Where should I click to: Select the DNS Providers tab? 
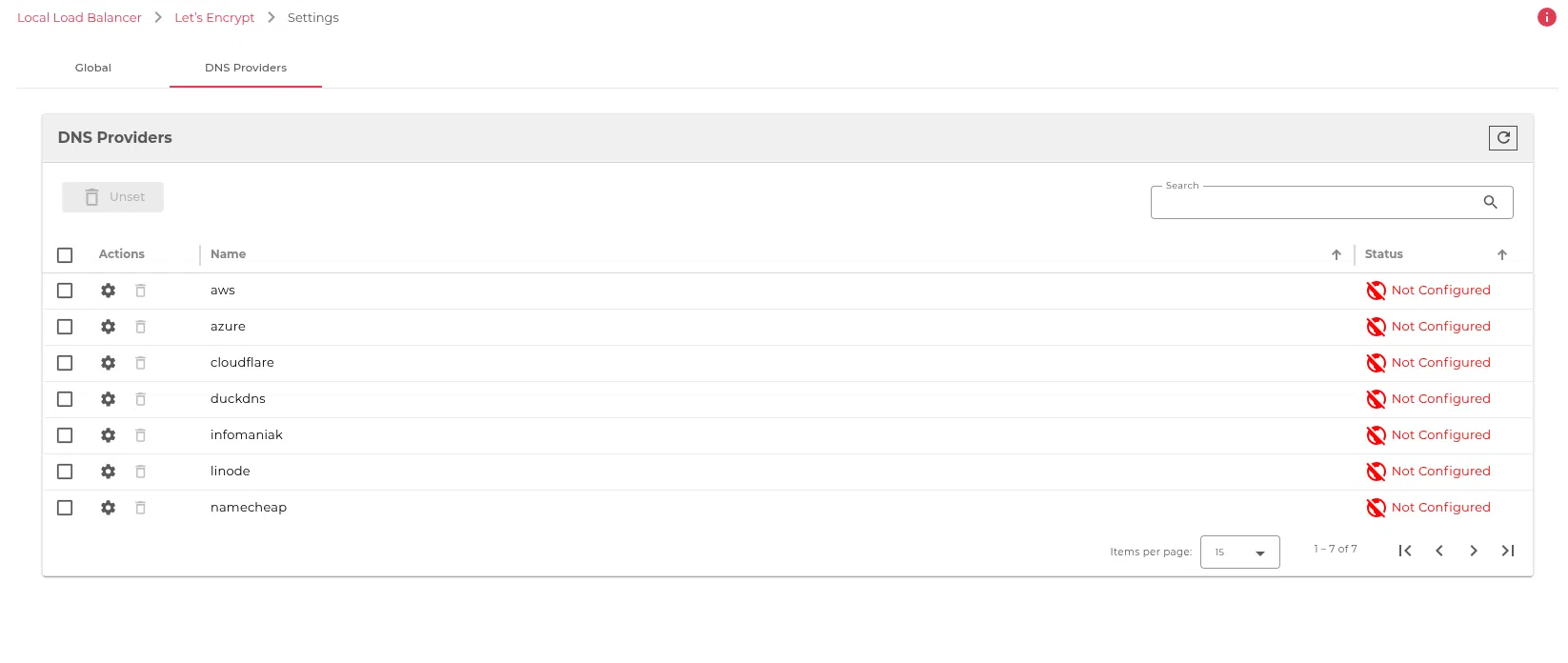point(246,68)
